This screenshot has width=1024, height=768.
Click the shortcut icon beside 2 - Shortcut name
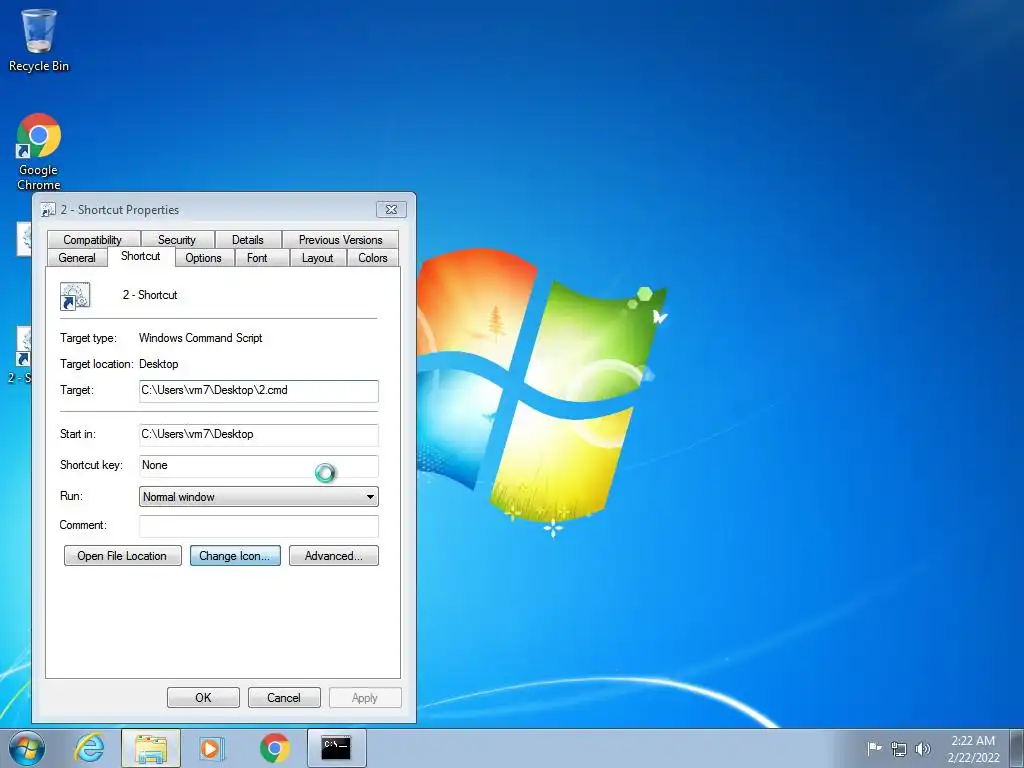[x=75, y=296]
